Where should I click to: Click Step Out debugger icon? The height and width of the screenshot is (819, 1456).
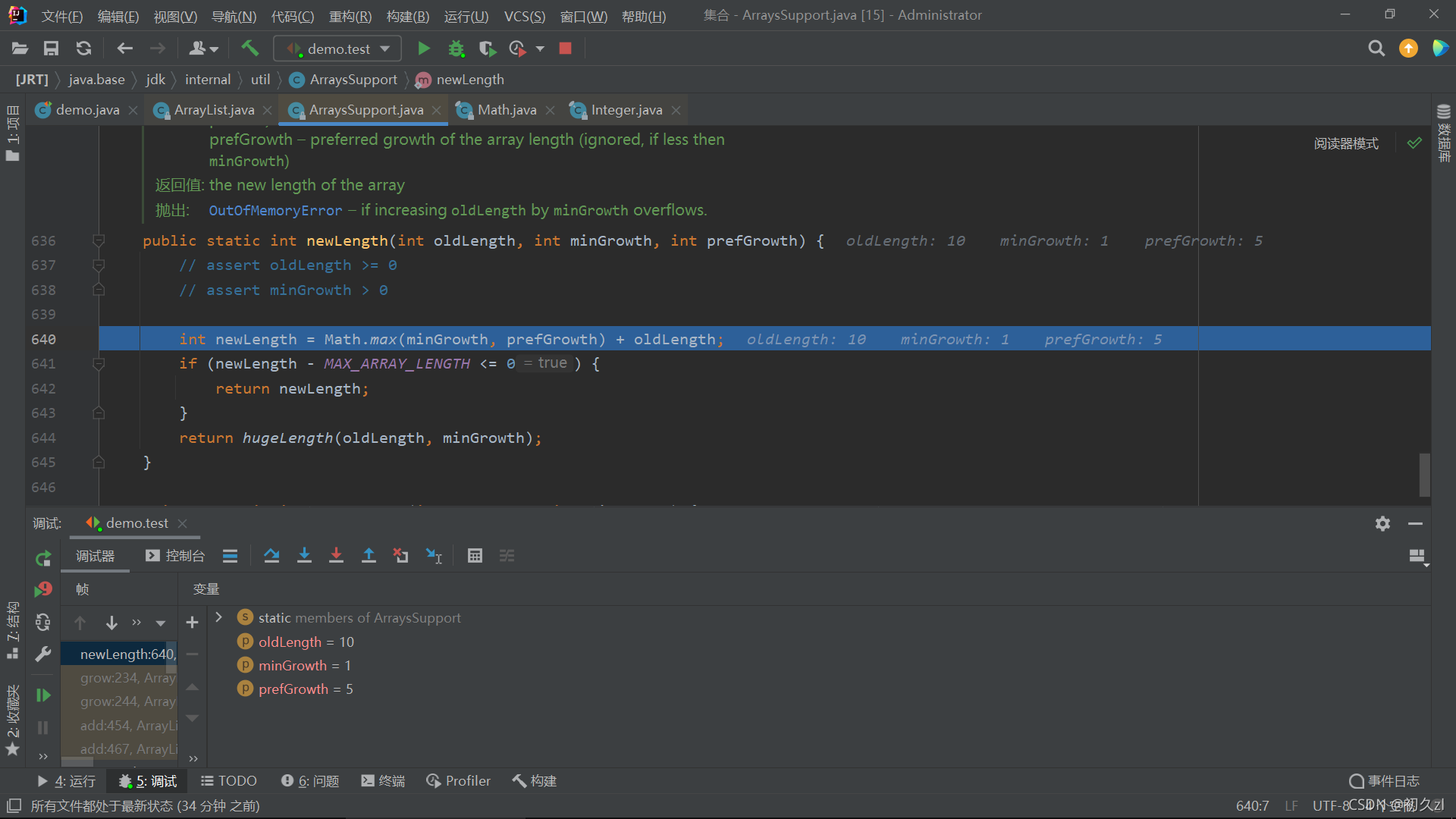369,556
